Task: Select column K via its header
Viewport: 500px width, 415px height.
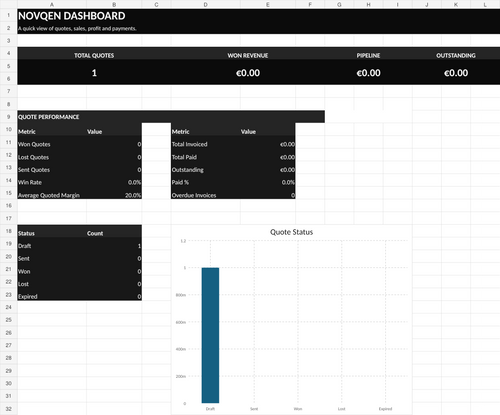Action: point(456,4)
